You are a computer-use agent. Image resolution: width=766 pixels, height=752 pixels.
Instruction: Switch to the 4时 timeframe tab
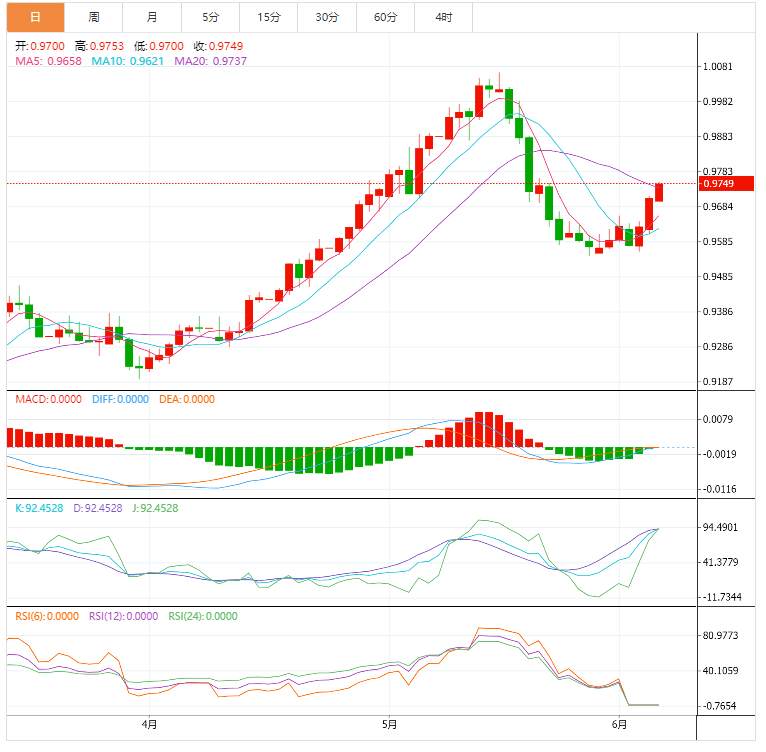coord(443,17)
